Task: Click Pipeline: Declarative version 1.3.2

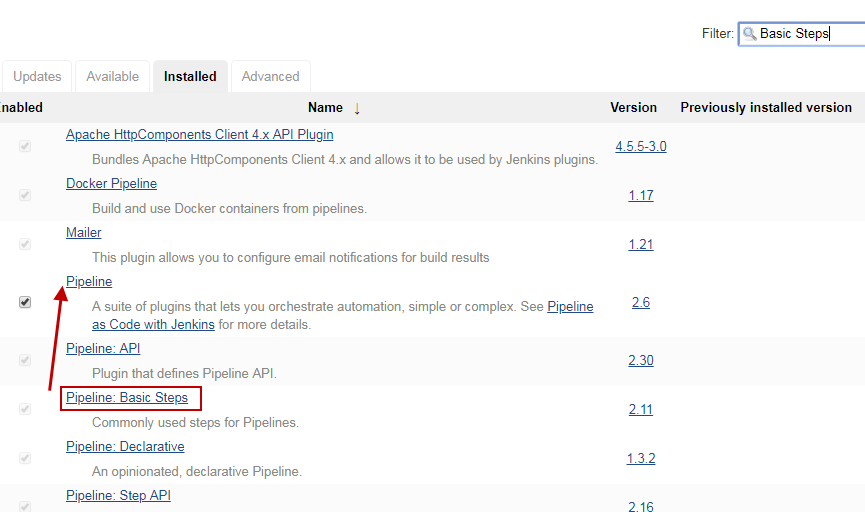Action: [x=641, y=459]
